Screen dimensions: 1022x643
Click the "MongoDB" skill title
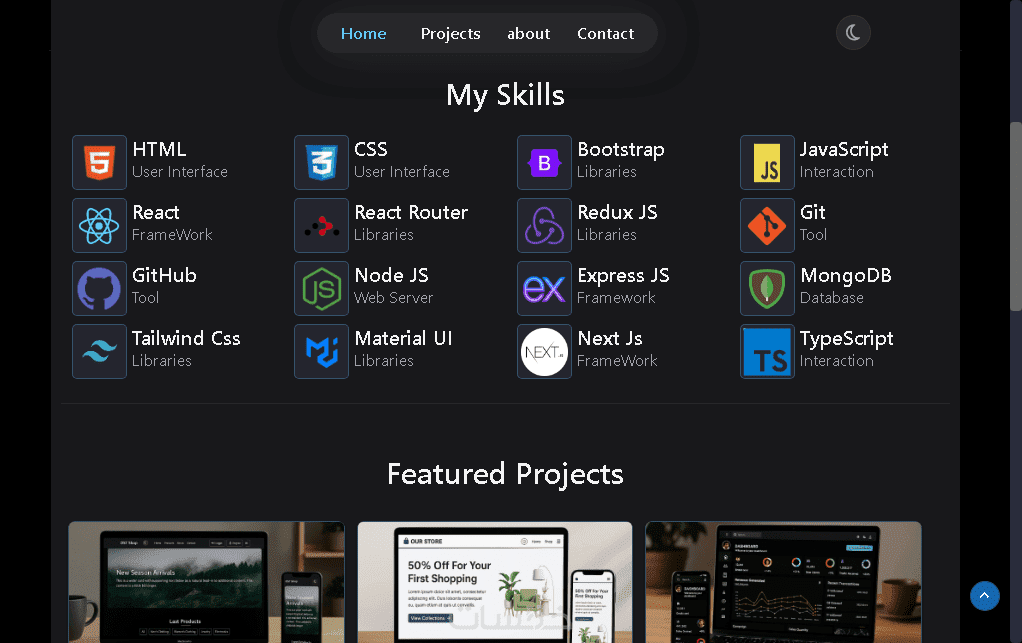(846, 276)
